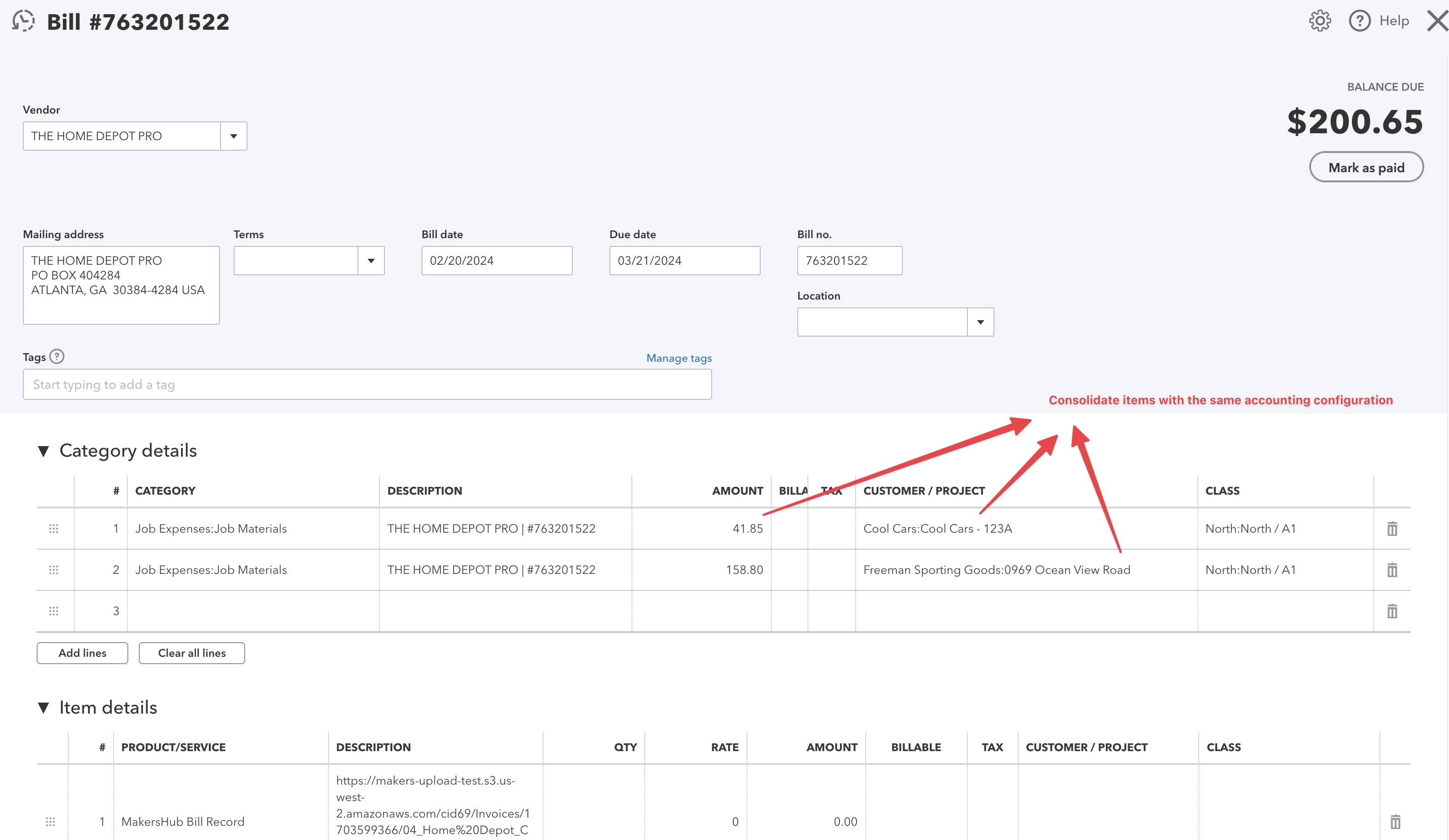Delete category line 1 trash icon
Screen dimensions: 1449x840
(1392, 529)
